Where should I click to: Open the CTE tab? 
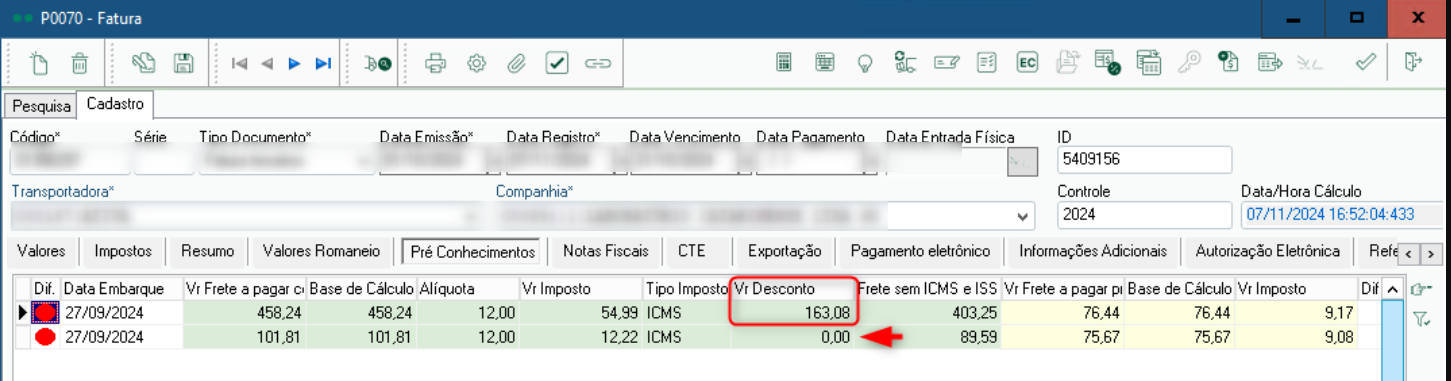point(691,251)
